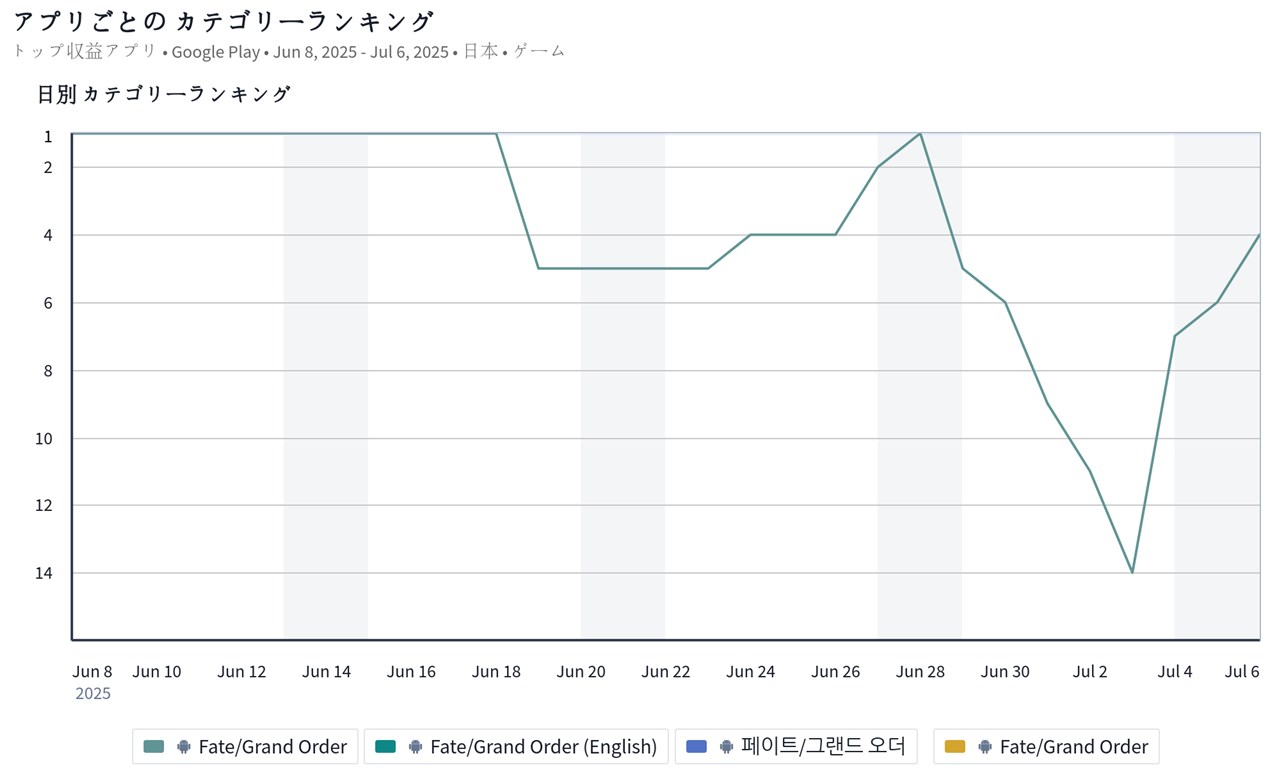Click the アプリごとの カテゴリーランキング title
The height and width of the screenshot is (768, 1280).
[x=223, y=22]
